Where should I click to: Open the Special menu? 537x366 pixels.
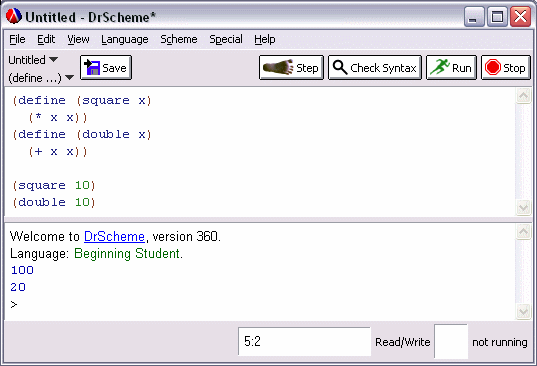226,39
